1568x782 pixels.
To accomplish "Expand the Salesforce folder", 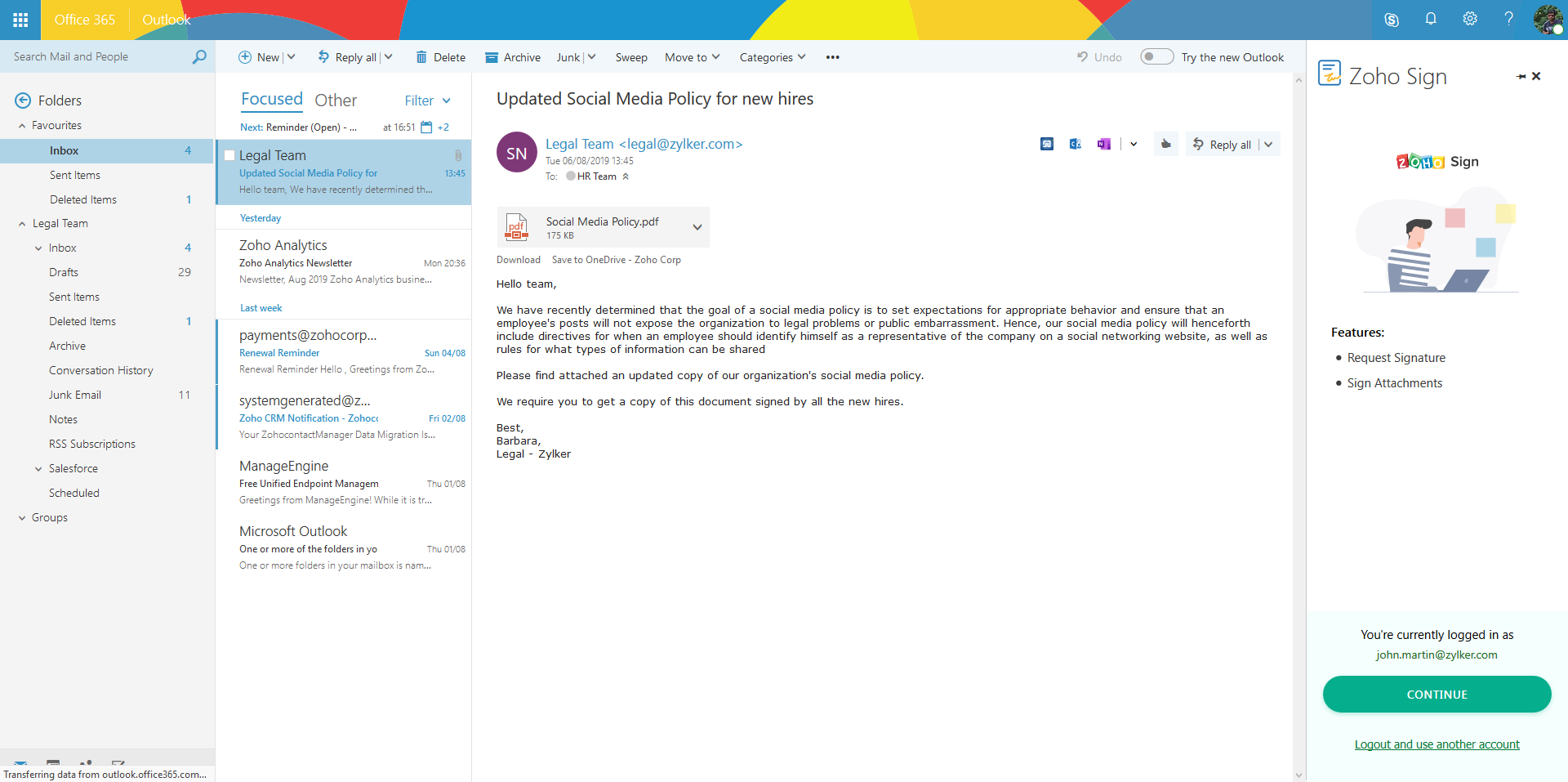I will click(x=38, y=469).
